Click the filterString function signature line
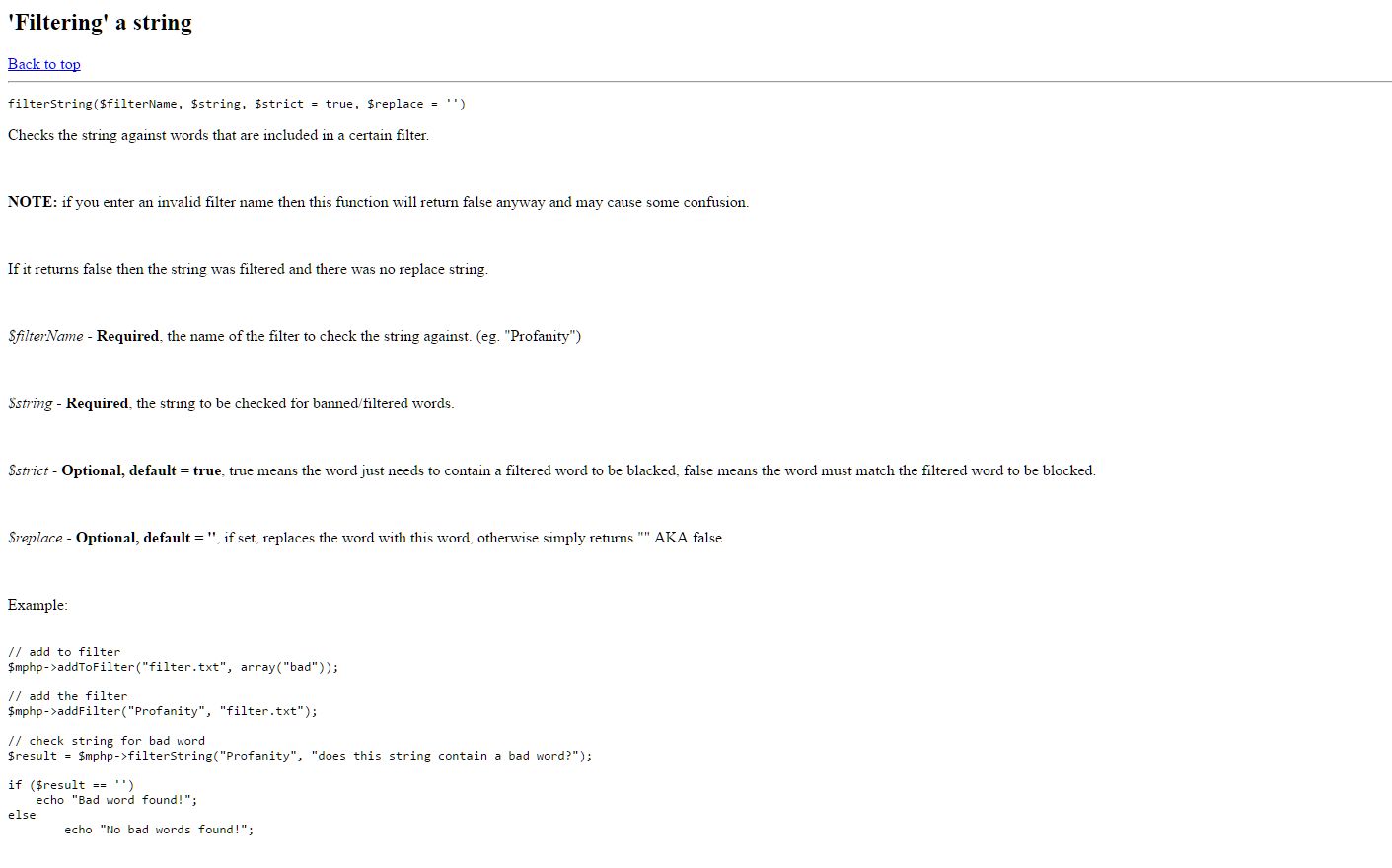1392x868 pixels. 237,104
